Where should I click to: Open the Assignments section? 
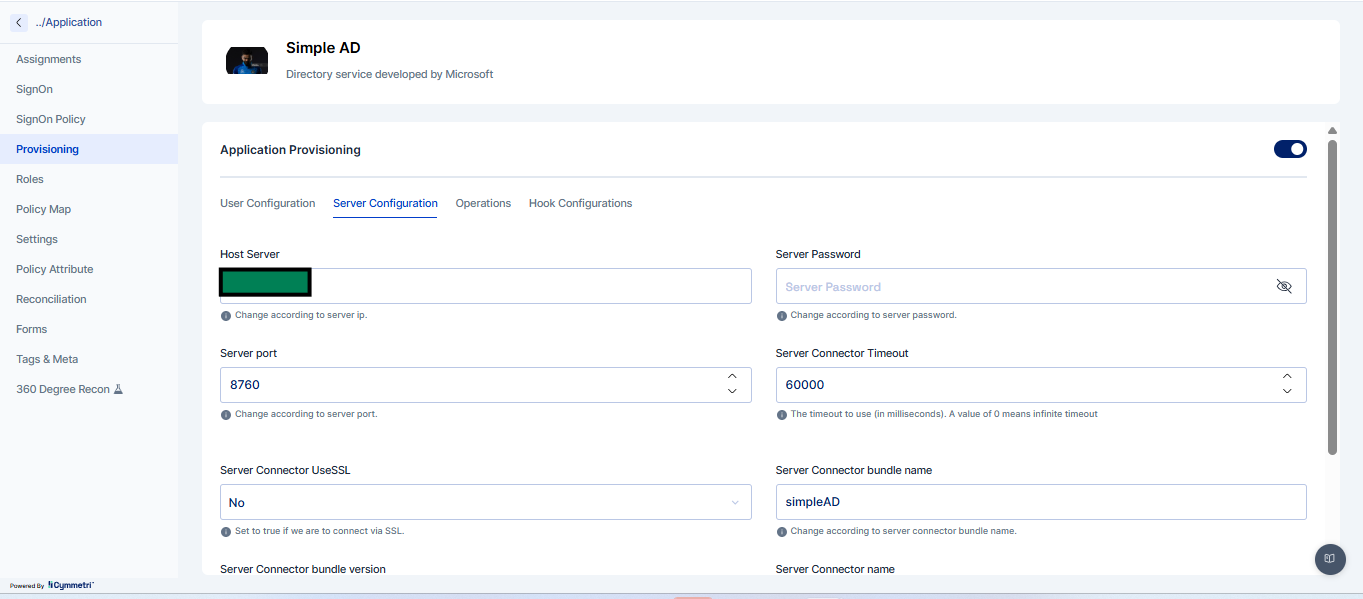pyautogui.click(x=49, y=59)
